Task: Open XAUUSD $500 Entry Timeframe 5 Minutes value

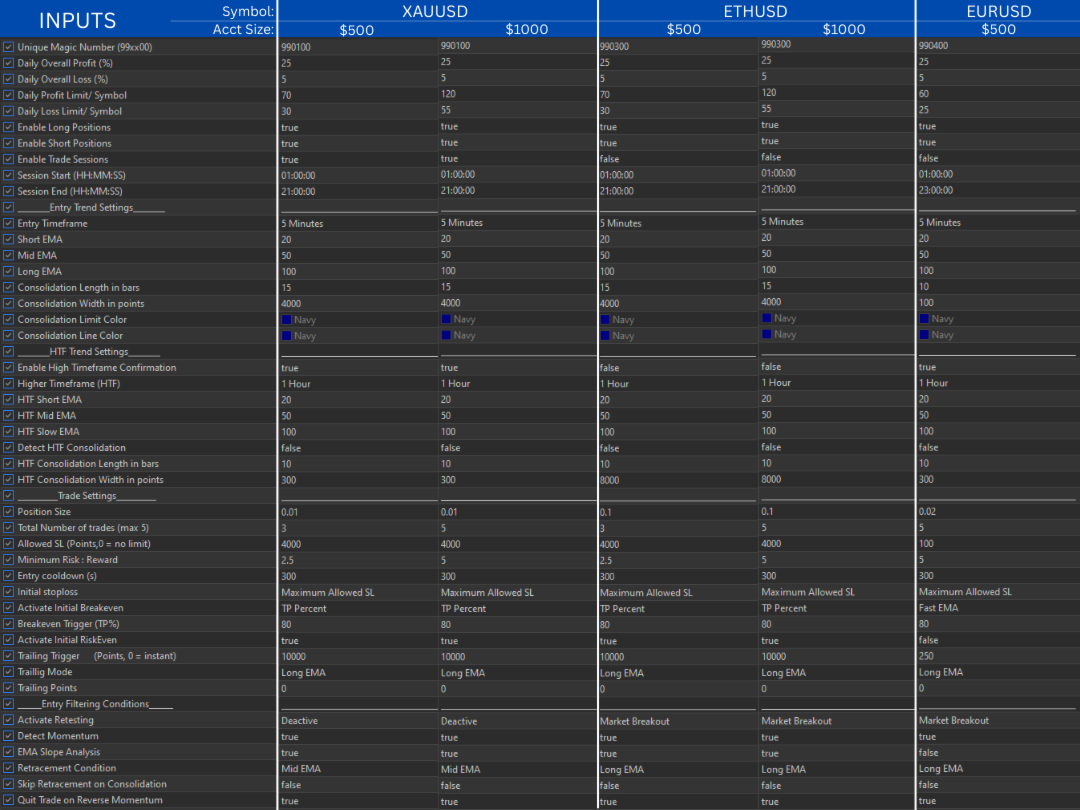Action: [302, 223]
